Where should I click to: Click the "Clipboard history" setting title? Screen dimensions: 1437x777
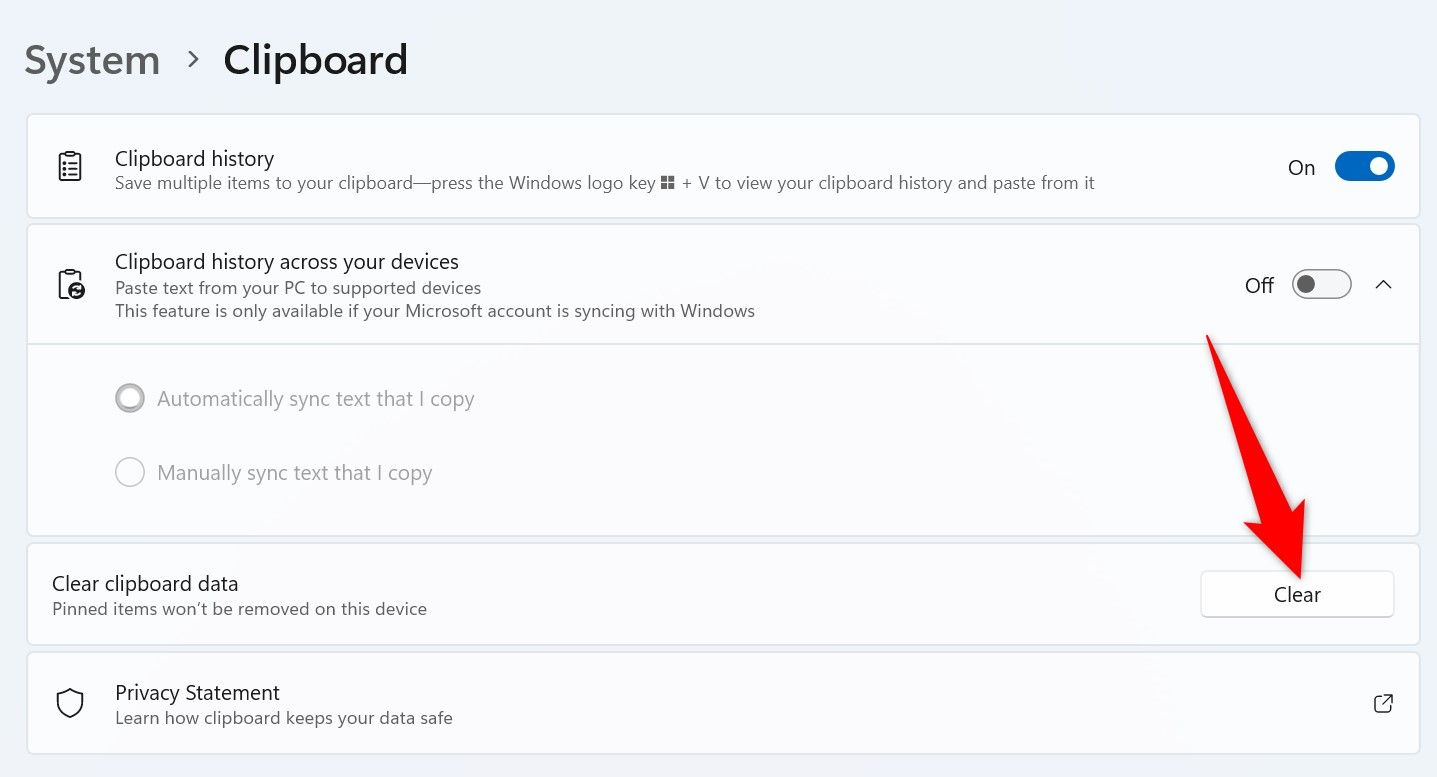[194, 158]
